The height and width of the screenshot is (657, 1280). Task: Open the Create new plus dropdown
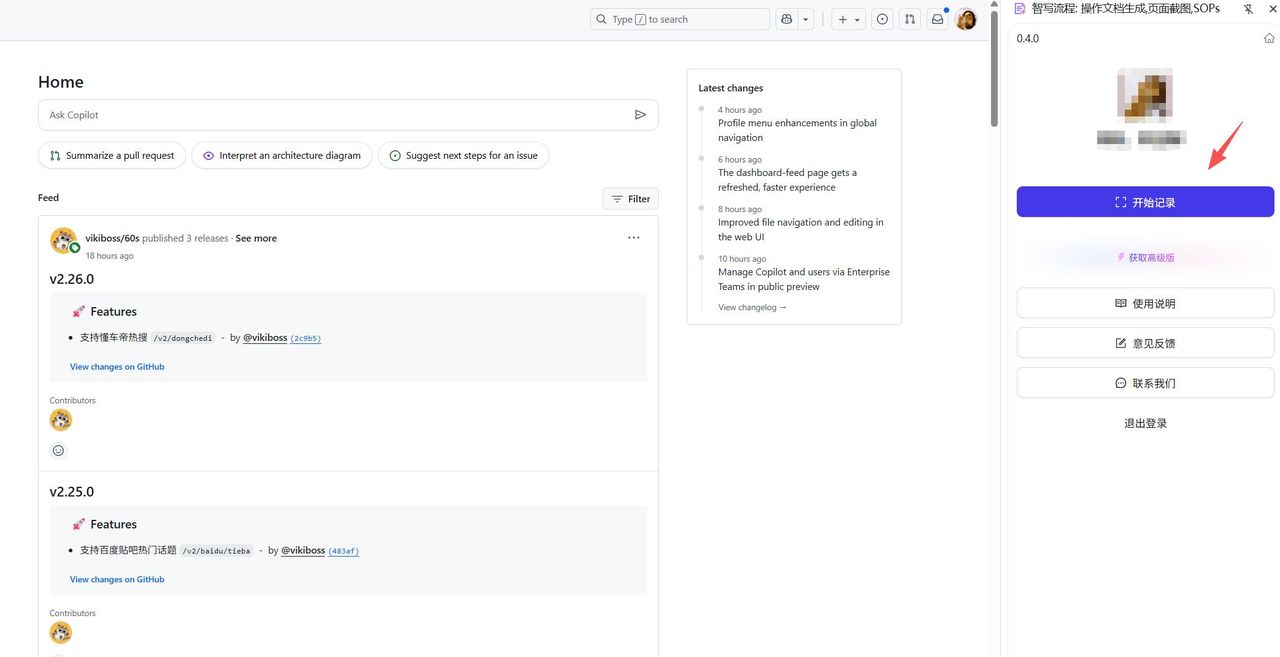tap(848, 19)
